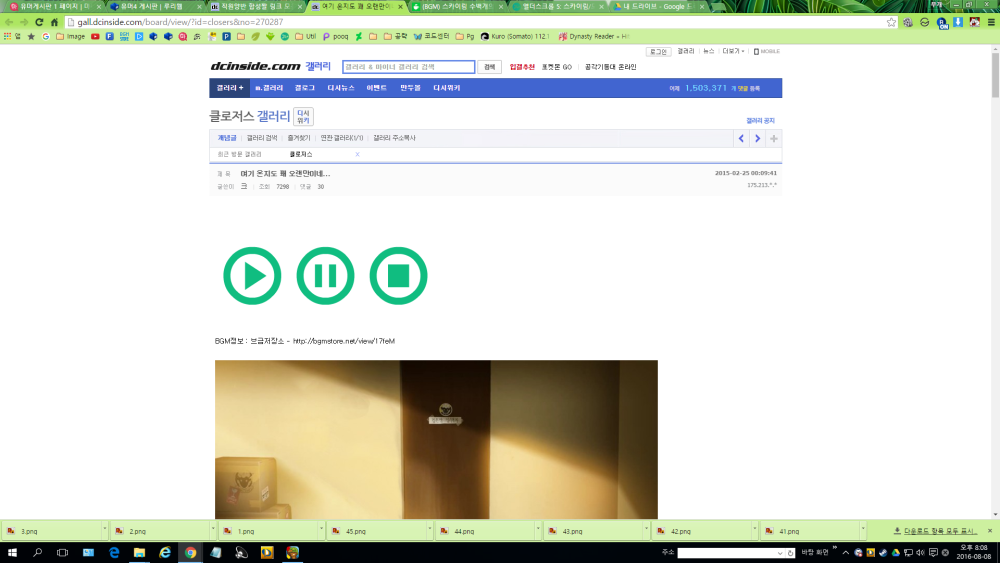
Task: Bookmark page with the star icon
Action: tap(891, 22)
